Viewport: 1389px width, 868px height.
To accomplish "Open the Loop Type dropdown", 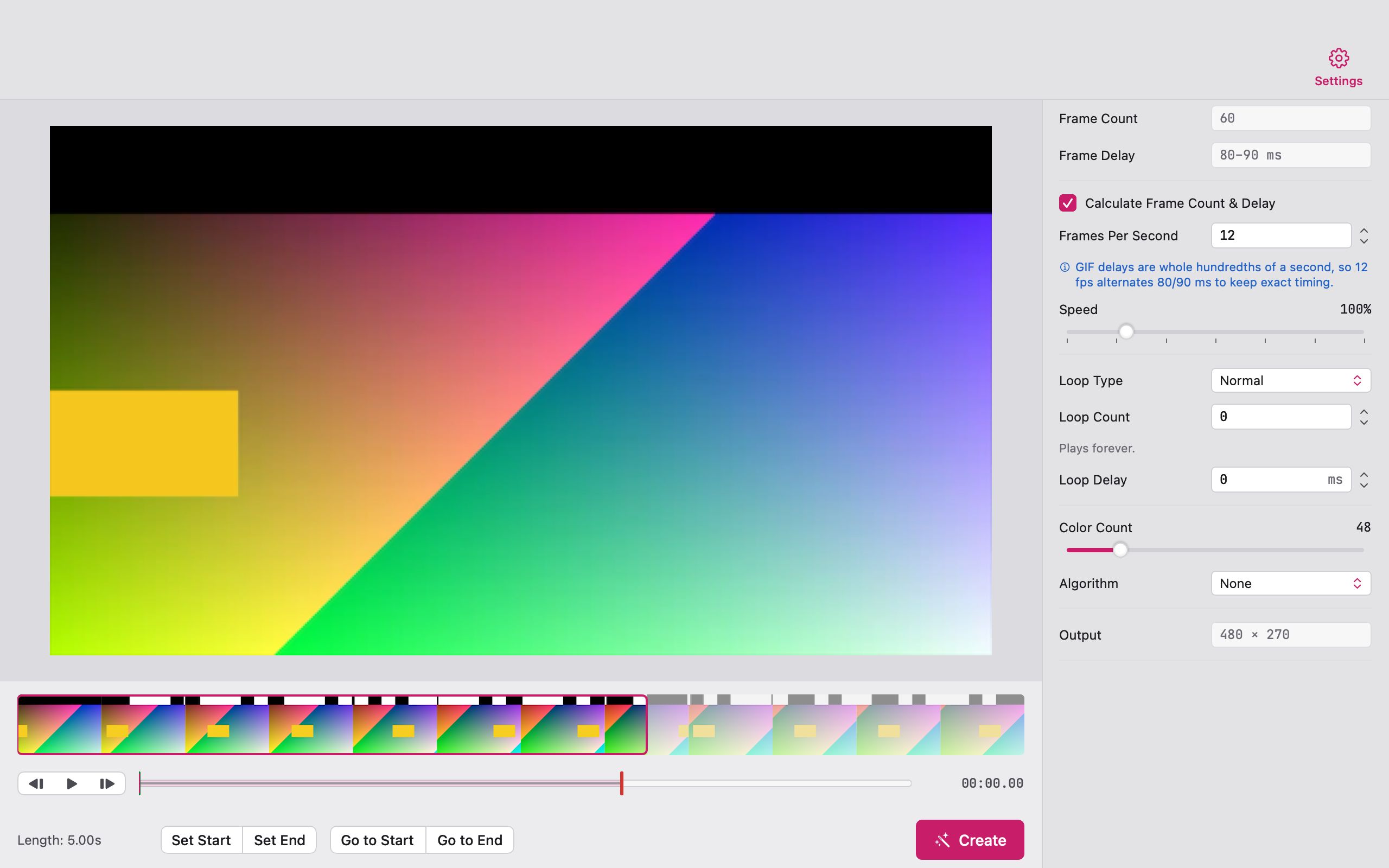I will click(1291, 381).
